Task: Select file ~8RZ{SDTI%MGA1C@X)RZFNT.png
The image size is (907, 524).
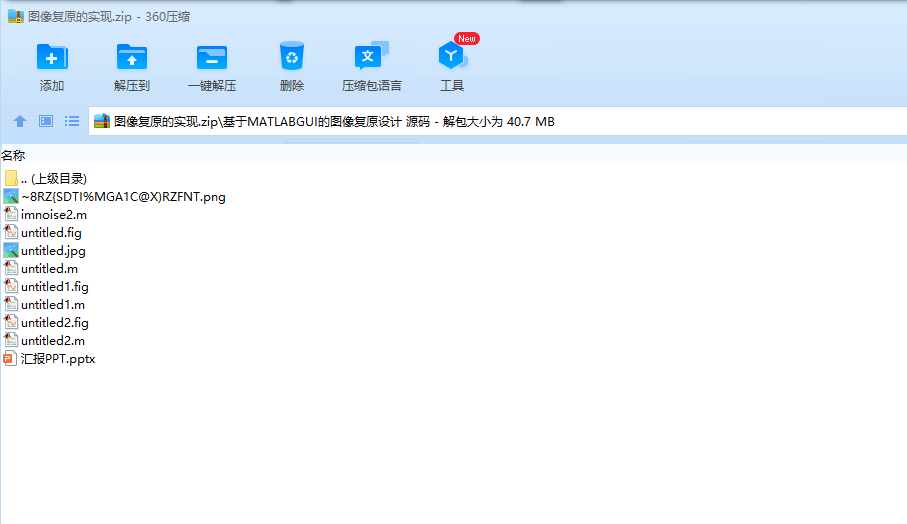Action: [123, 197]
